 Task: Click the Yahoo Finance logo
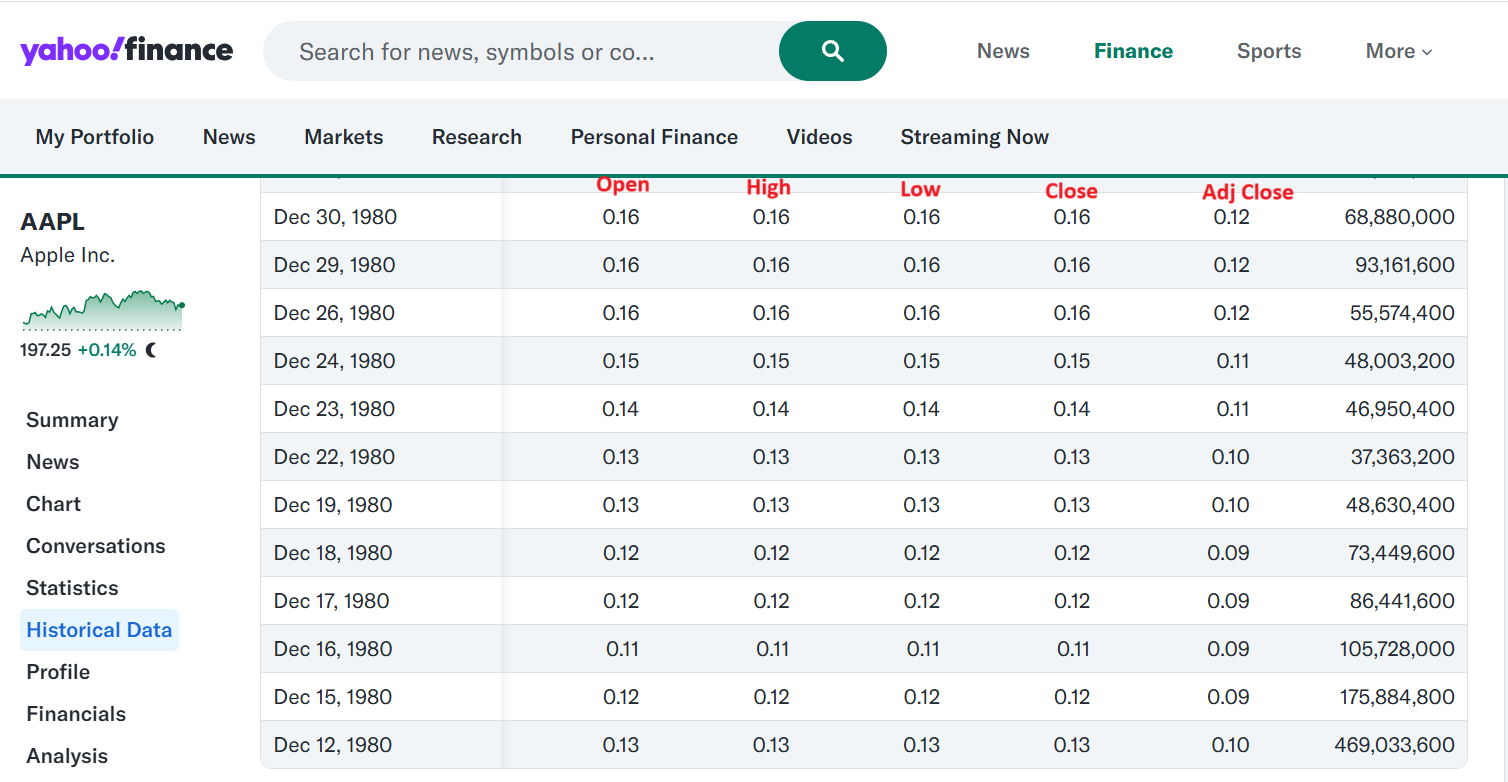coord(127,50)
